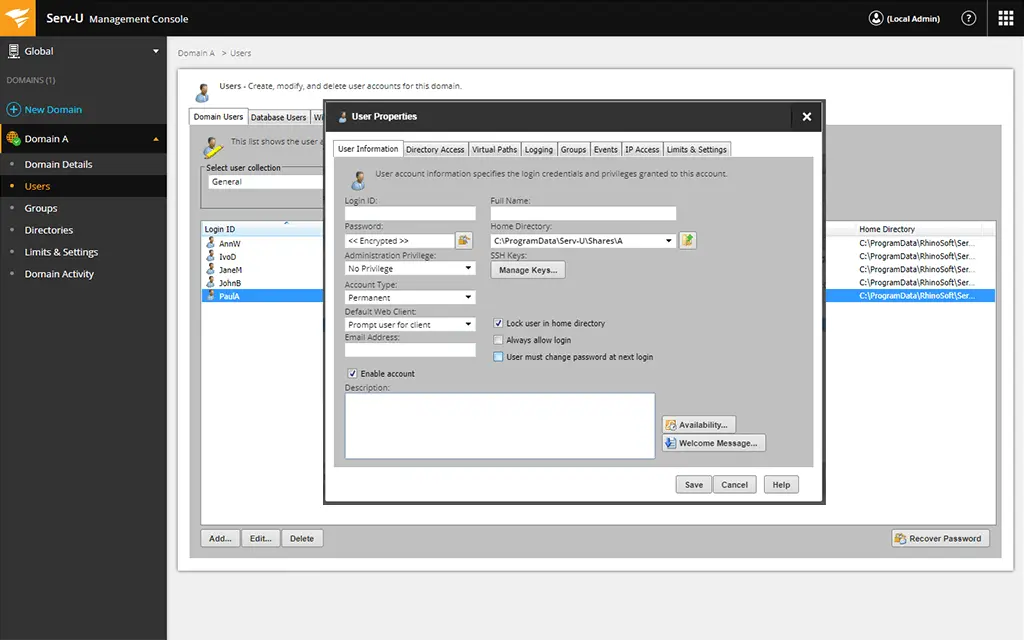
Task: Switch to the Directory Access tab
Action: pos(434,149)
